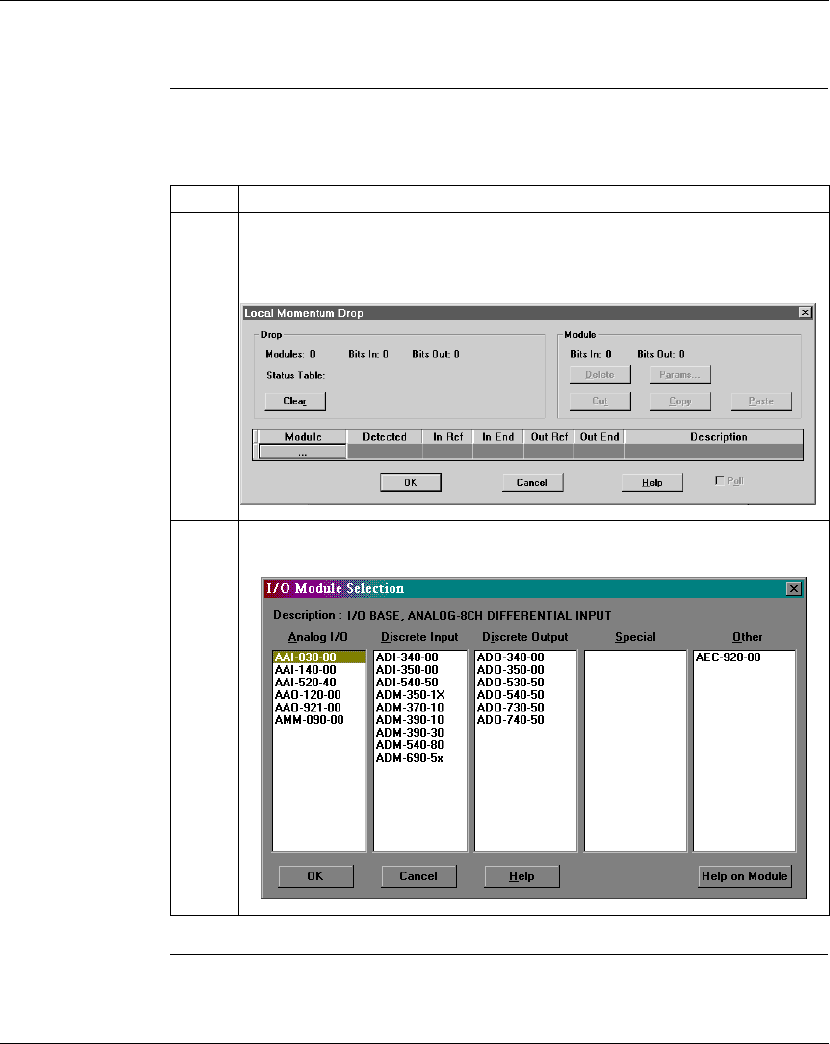
Task: Select AAI-030-00 in Analog I/O list
Action: pyautogui.click(x=305, y=657)
